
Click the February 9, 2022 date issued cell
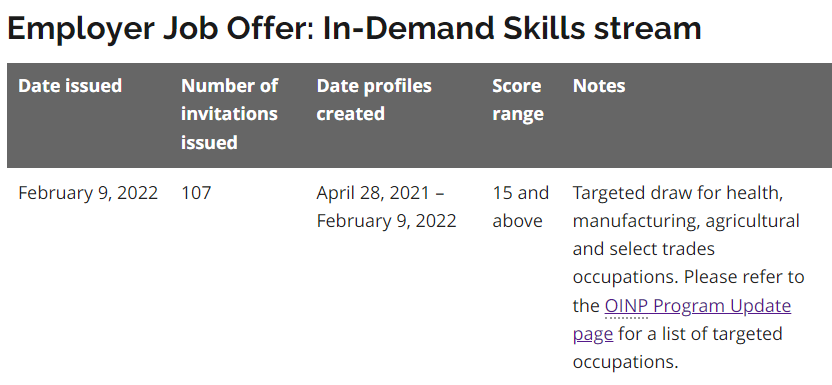pyautogui.click(x=88, y=193)
